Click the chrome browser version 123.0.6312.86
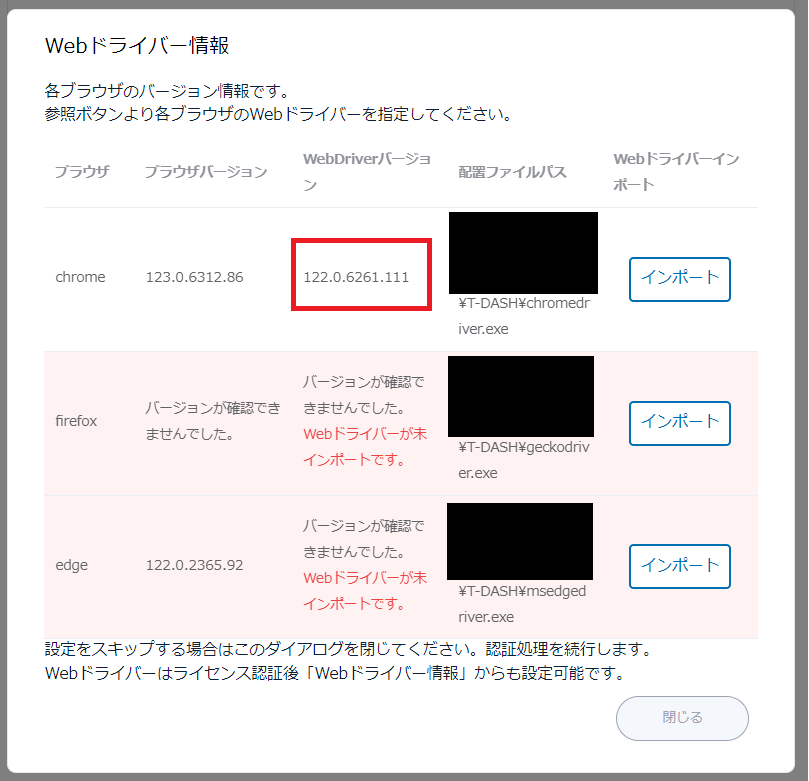The width and height of the screenshot is (809, 781). [x=195, y=277]
